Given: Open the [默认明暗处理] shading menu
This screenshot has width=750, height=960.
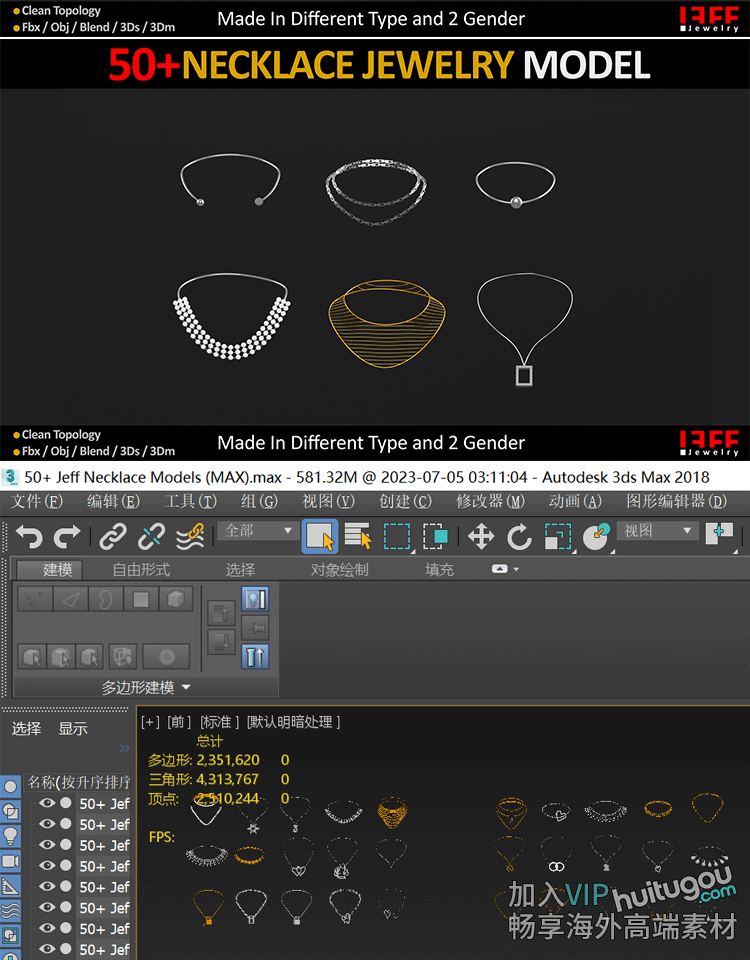Looking at the screenshot, I should 293,722.
